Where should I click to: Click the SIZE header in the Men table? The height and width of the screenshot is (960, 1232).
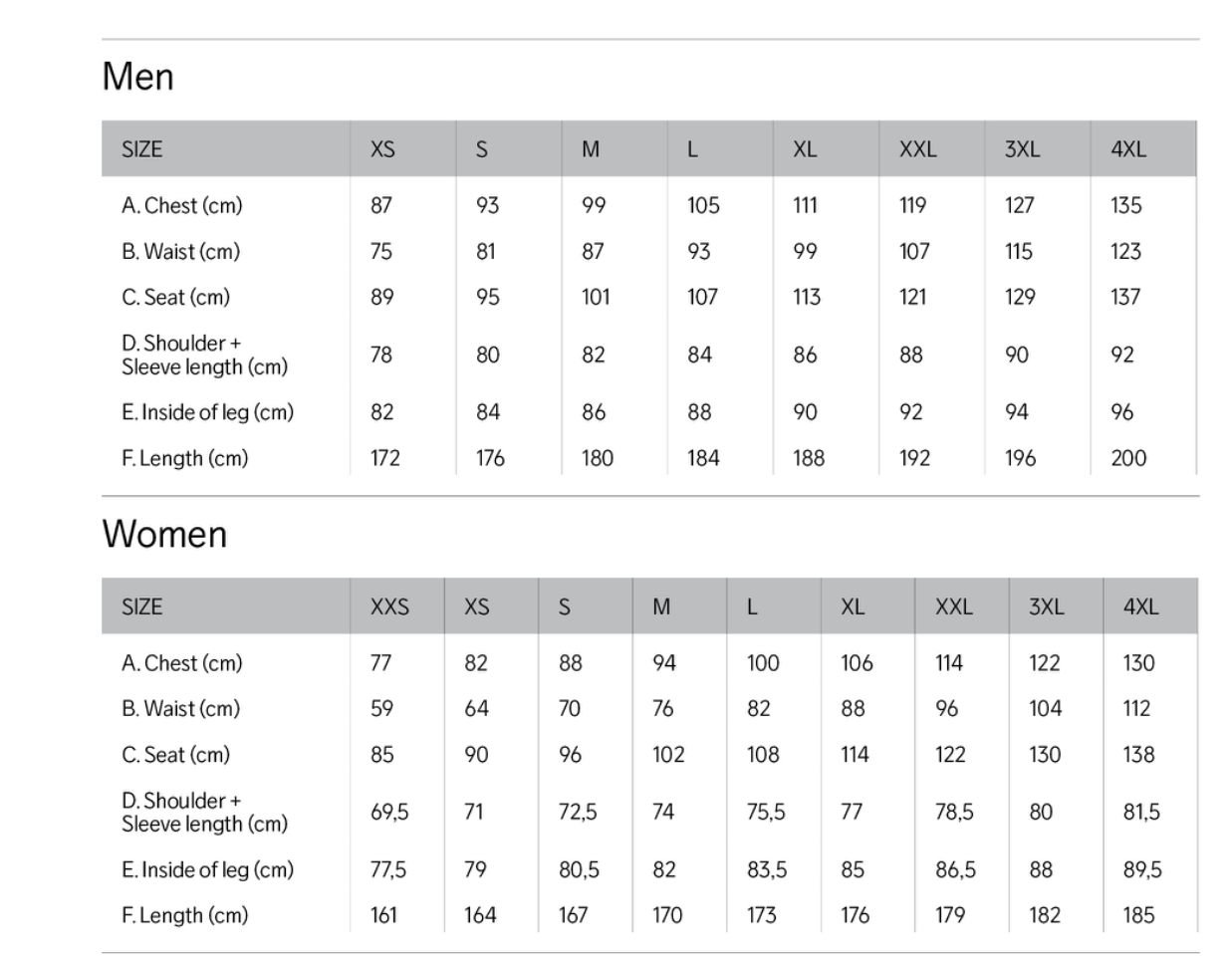click(x=141, y=149)
